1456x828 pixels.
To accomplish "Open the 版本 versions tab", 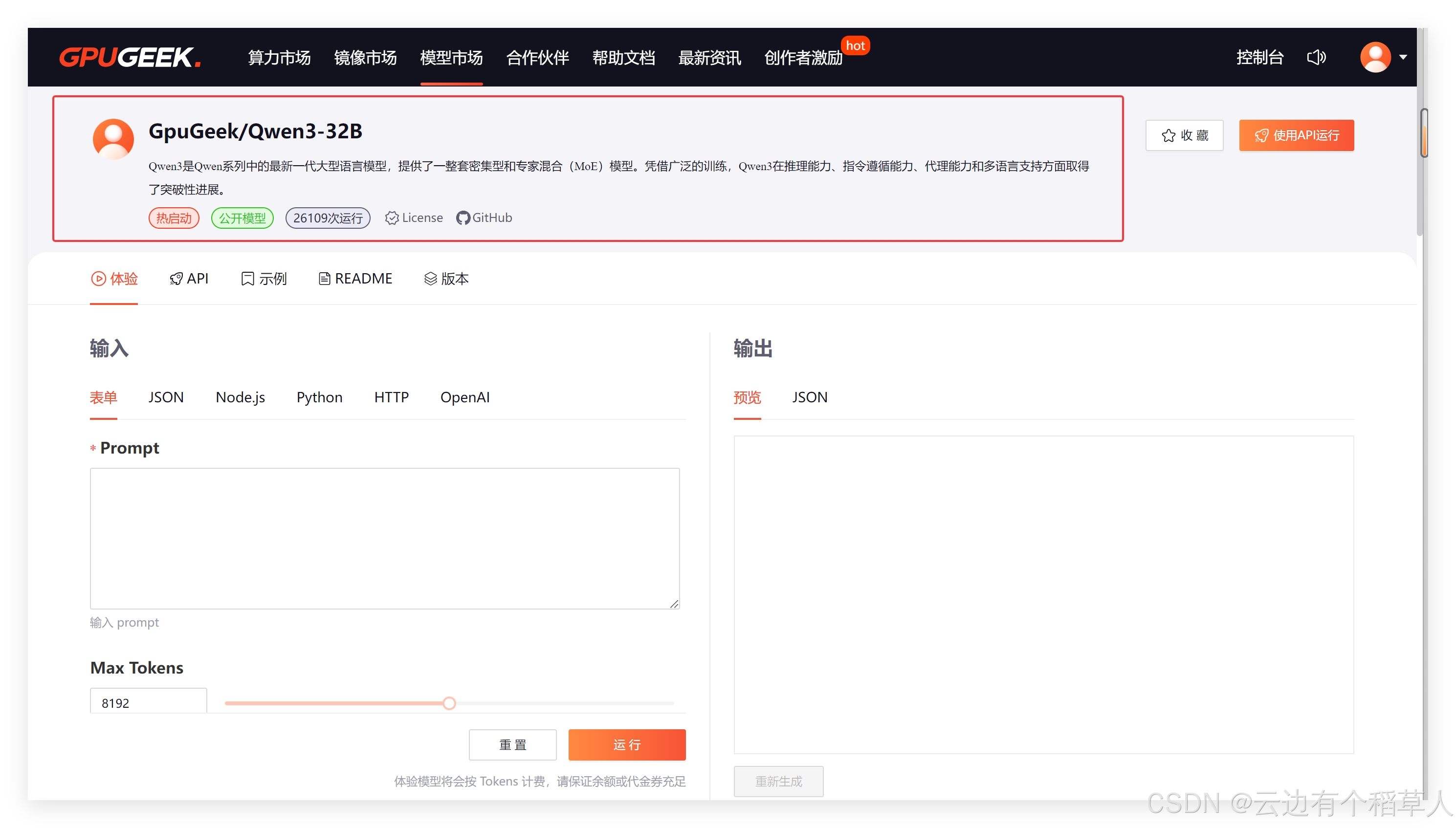I will click(x=446, y=279).
